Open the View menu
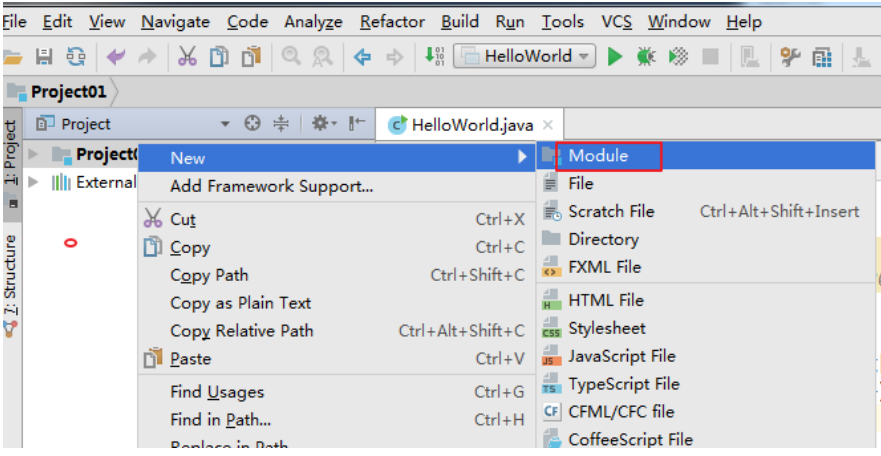881x456 pixels. [107, 21]
